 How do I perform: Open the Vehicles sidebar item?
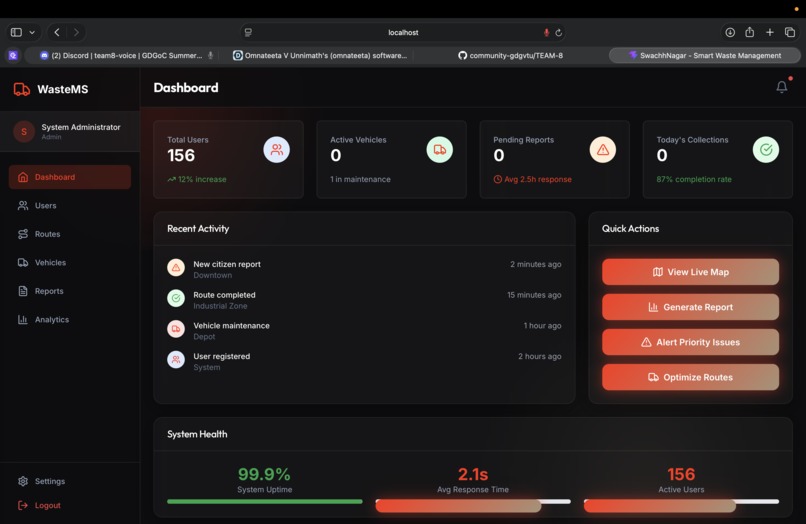70,263
